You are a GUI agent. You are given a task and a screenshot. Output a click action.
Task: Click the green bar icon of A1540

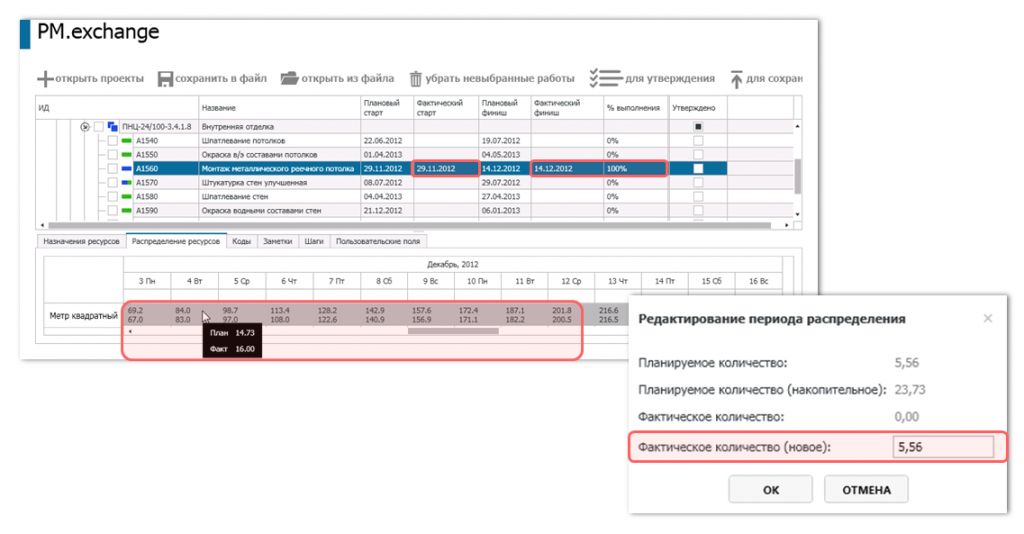coord(127,140)
